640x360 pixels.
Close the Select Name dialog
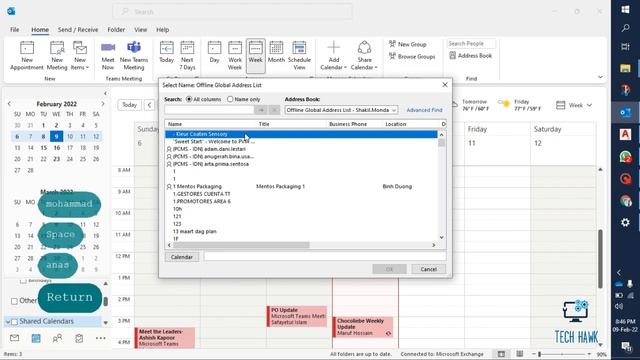445,84
